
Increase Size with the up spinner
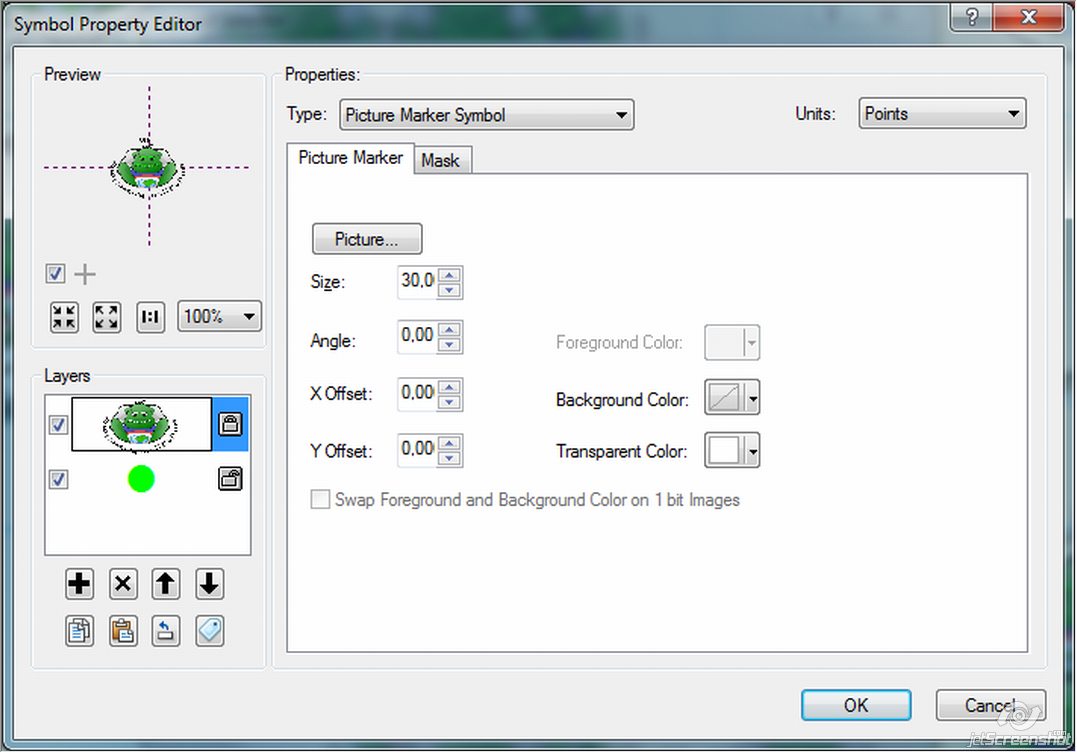(x=450, y=275)
